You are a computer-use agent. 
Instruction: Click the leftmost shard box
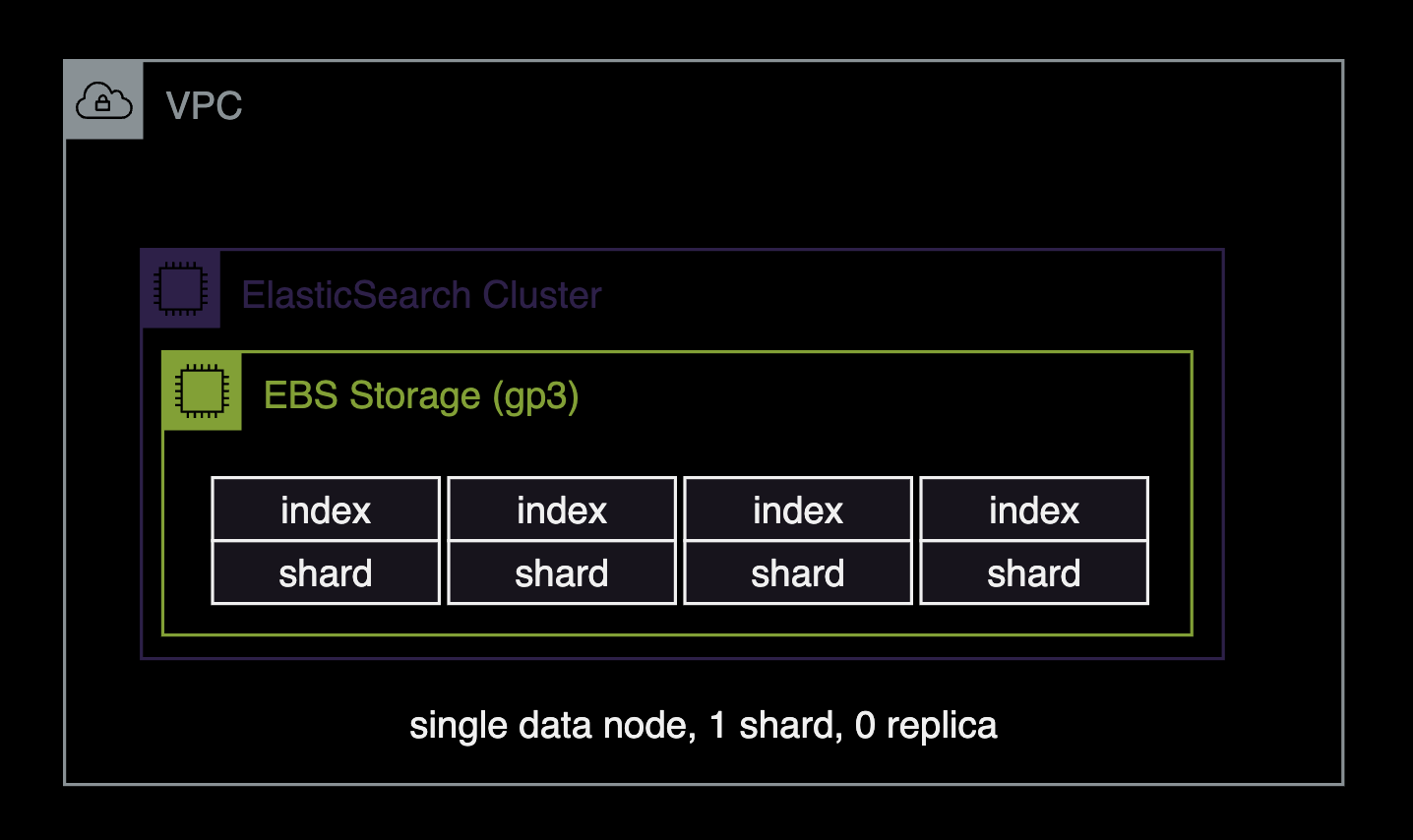[x=326, y=573]
